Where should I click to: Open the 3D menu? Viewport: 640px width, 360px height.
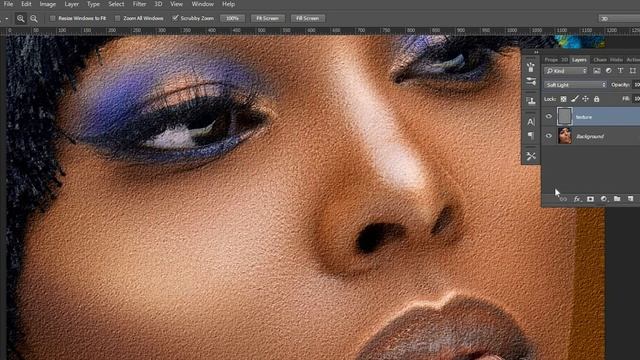(158, 4)
